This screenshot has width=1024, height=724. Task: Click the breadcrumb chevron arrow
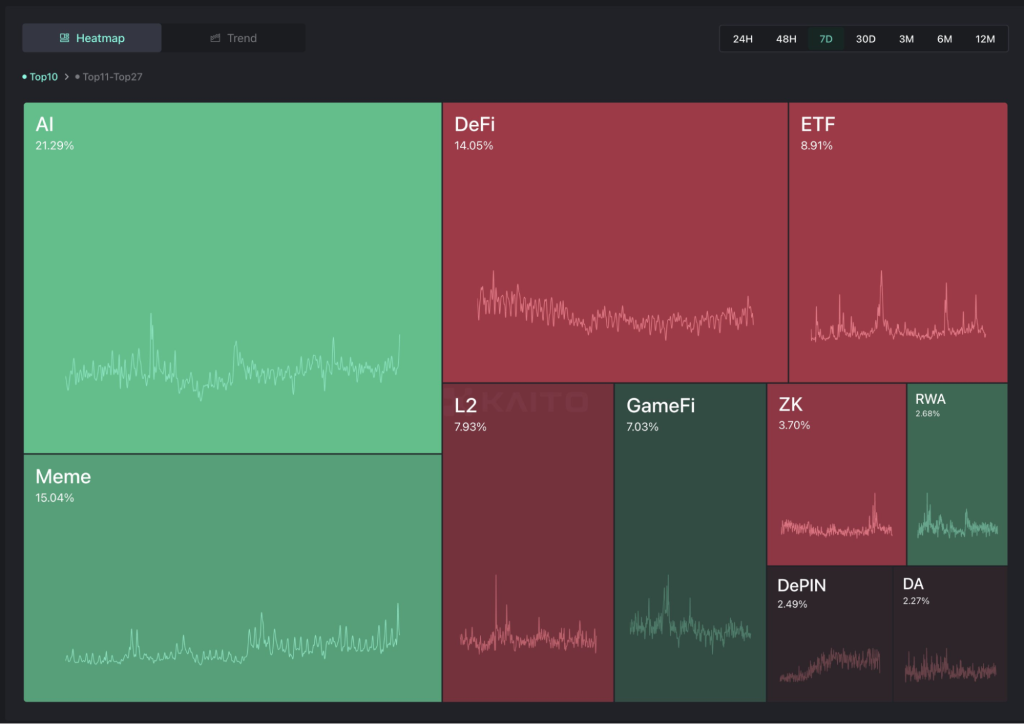coord(66,76)
